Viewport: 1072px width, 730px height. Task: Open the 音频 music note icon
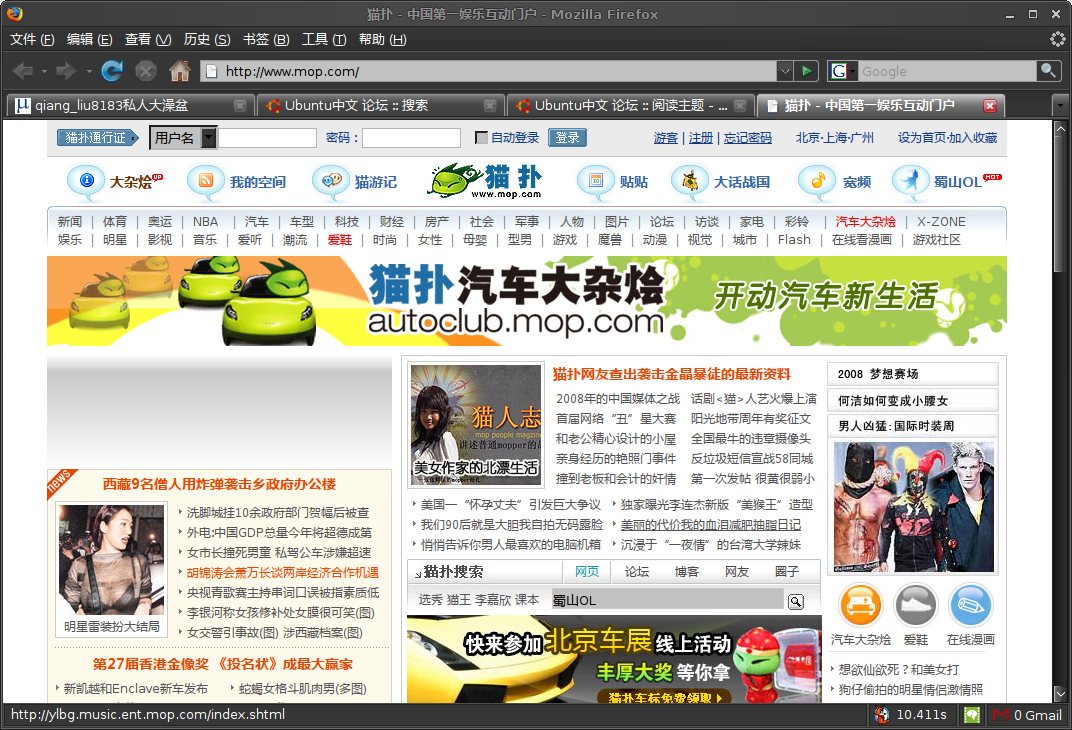point(817,181)
